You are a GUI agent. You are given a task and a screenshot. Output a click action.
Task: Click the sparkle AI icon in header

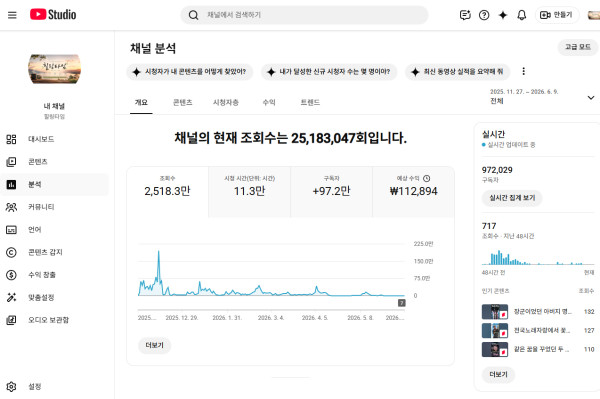[x=503, y=15]
